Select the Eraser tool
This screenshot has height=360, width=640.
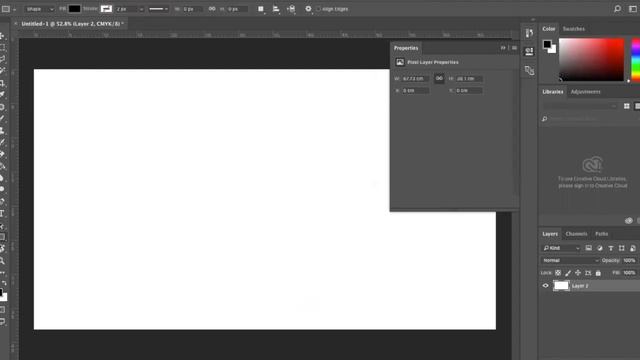(2, 154)
